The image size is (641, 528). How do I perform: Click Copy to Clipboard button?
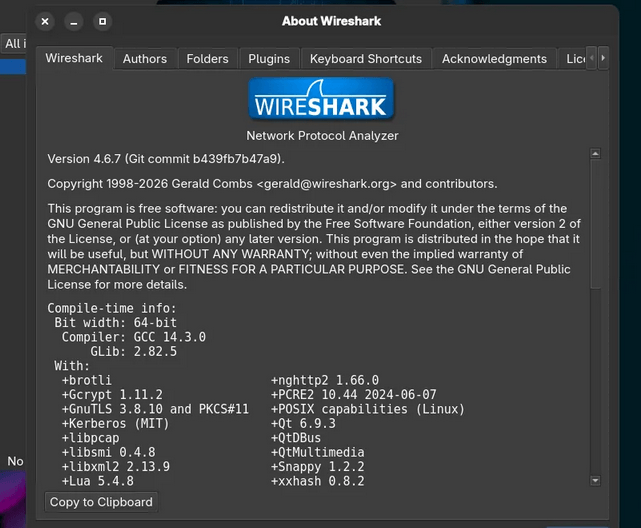coord(101,502)
